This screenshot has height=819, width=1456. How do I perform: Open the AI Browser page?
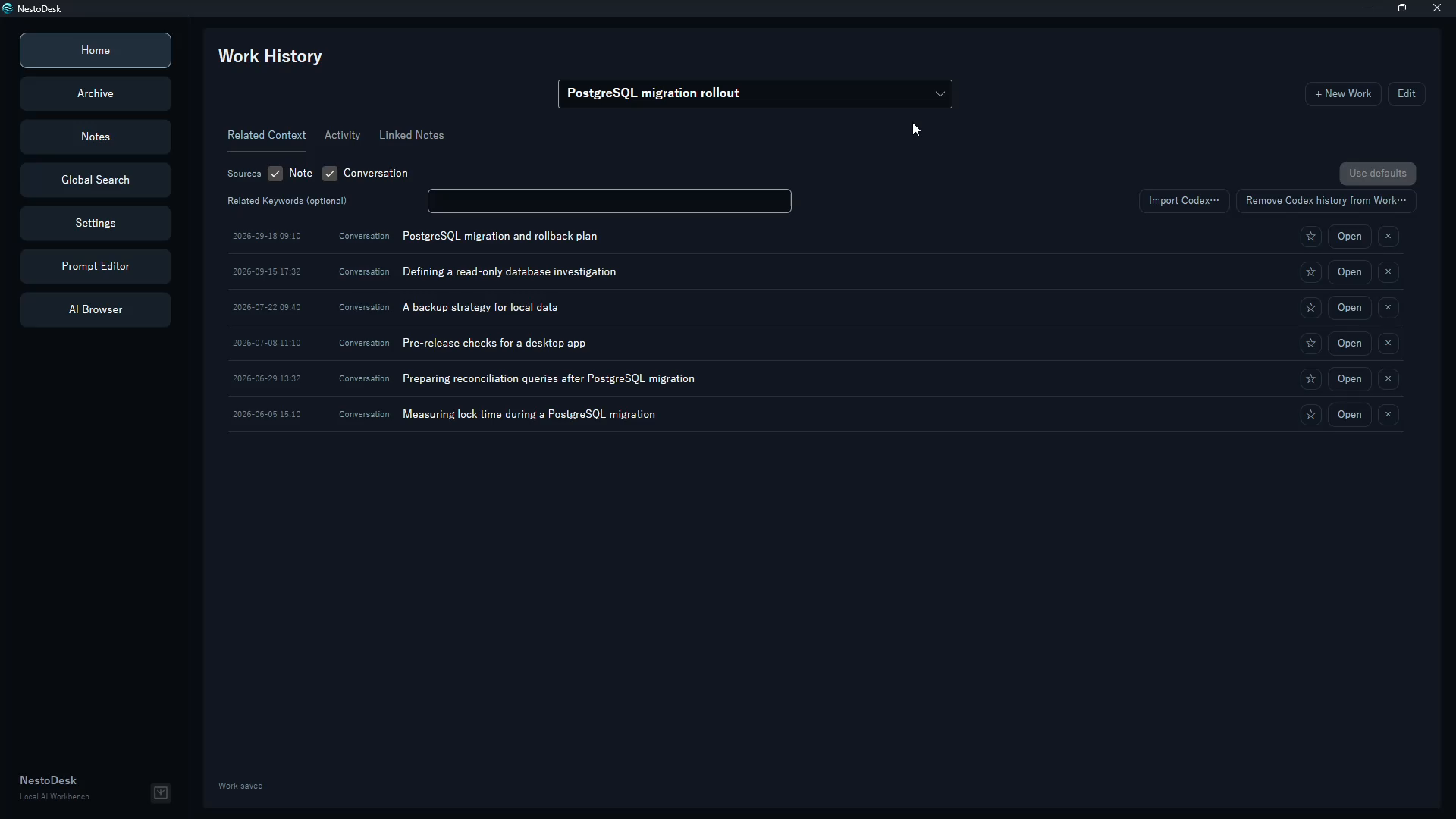pos(96,310)
